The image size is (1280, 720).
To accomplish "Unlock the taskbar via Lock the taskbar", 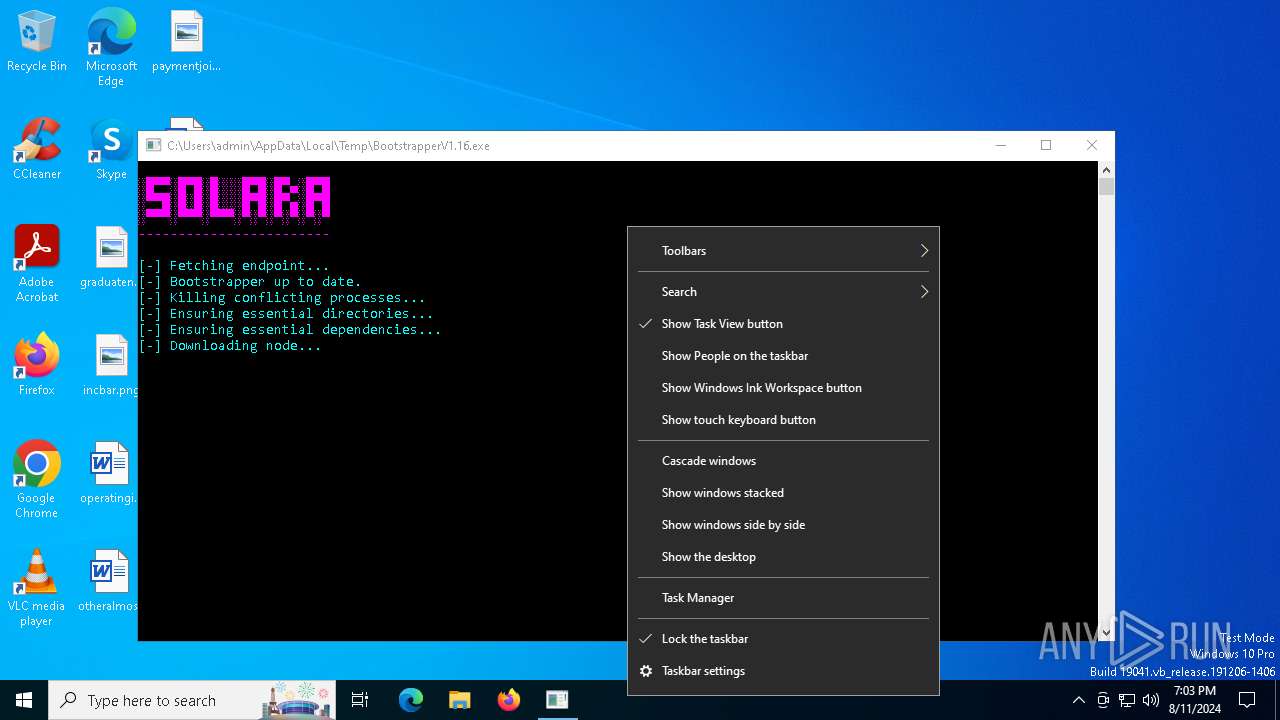I will (x=784, y=639).
